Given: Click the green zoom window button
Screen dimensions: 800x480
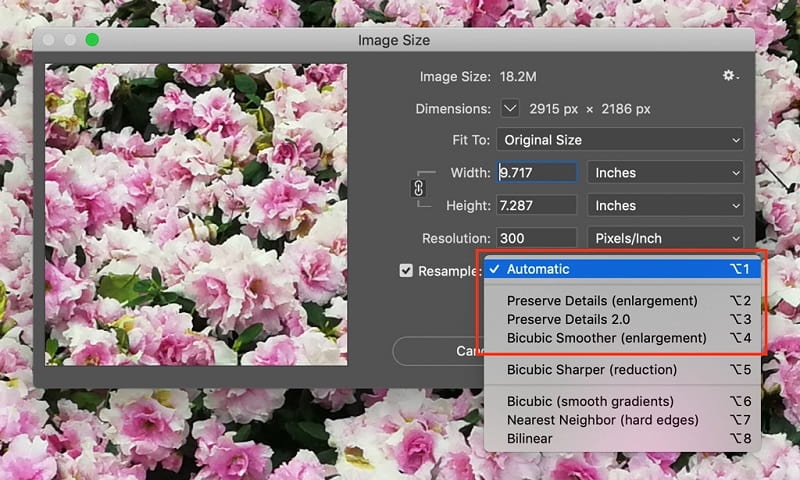Looking at the screenshot, I should pyautogui.click(x=92, y=40).
